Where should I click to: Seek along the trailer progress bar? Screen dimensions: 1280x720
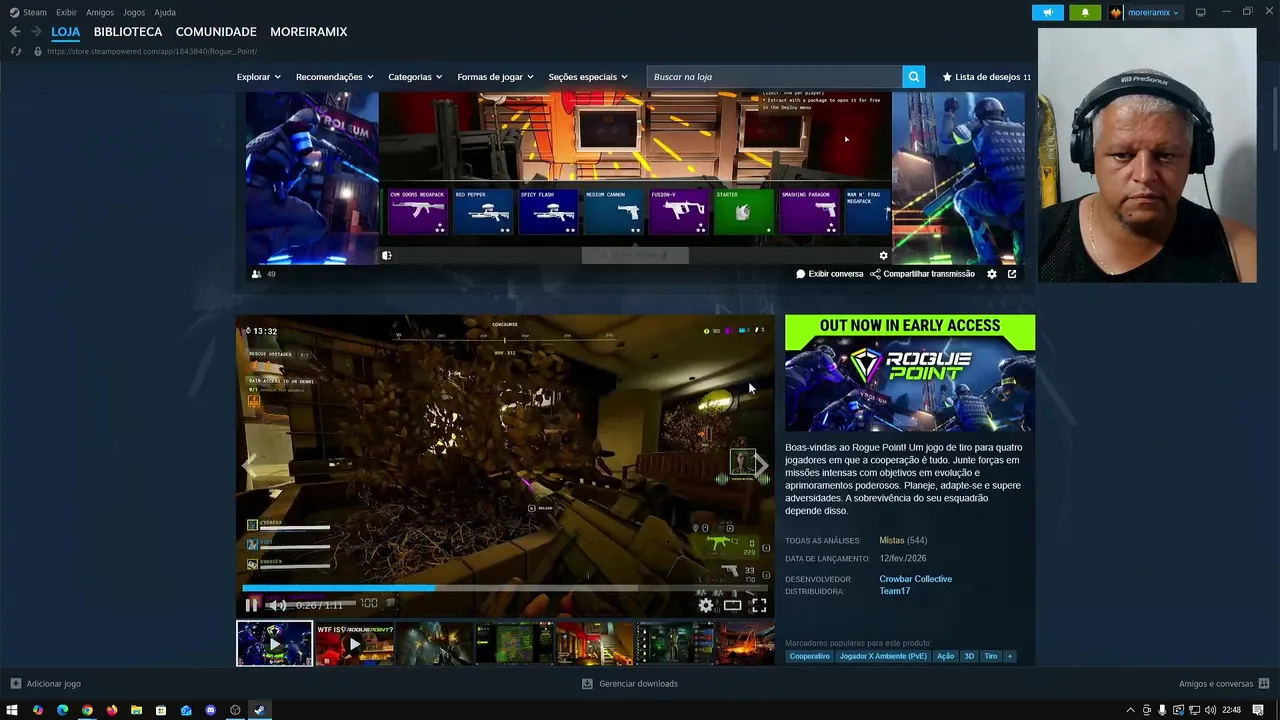(x=505, y=588)
